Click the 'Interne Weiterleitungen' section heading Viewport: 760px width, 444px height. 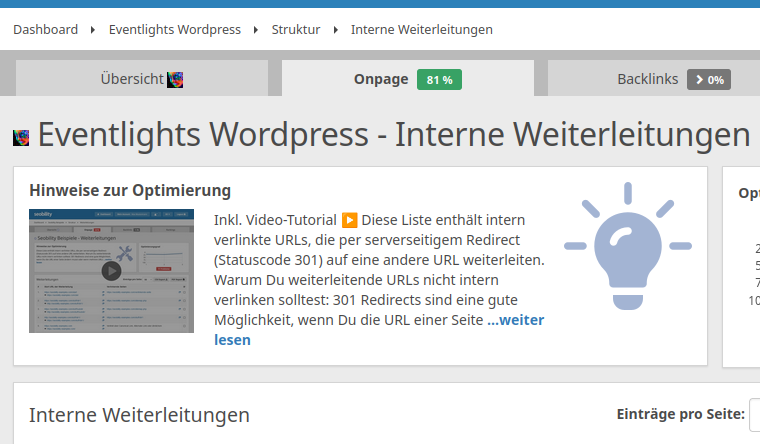(x=139, y=415)
